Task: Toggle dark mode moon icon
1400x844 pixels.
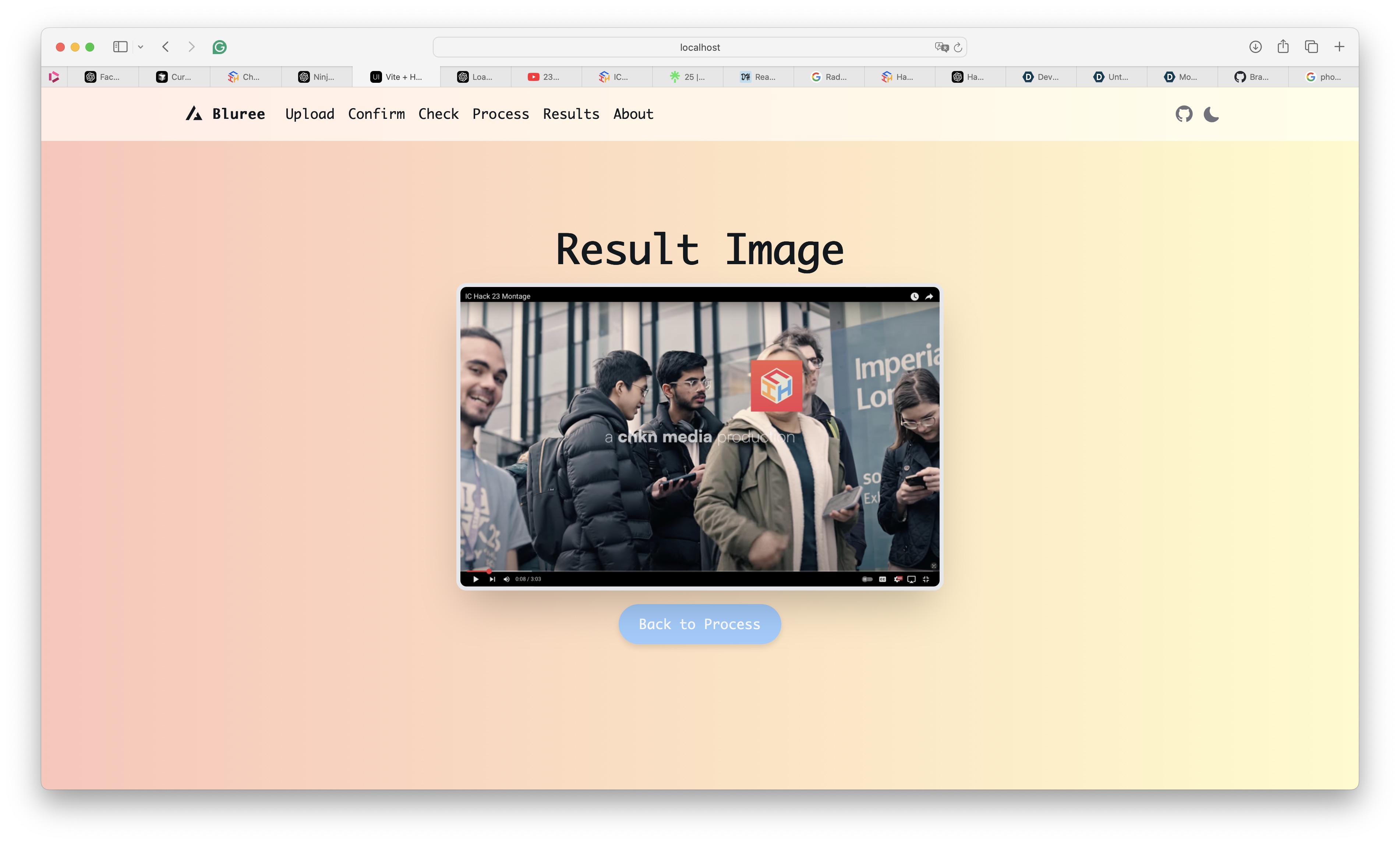Action: (x=1211, y=114)
